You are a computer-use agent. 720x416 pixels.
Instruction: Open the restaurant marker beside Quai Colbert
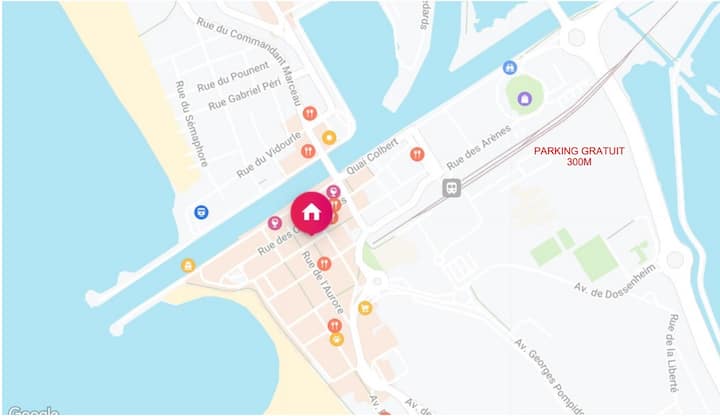point(417,154)
